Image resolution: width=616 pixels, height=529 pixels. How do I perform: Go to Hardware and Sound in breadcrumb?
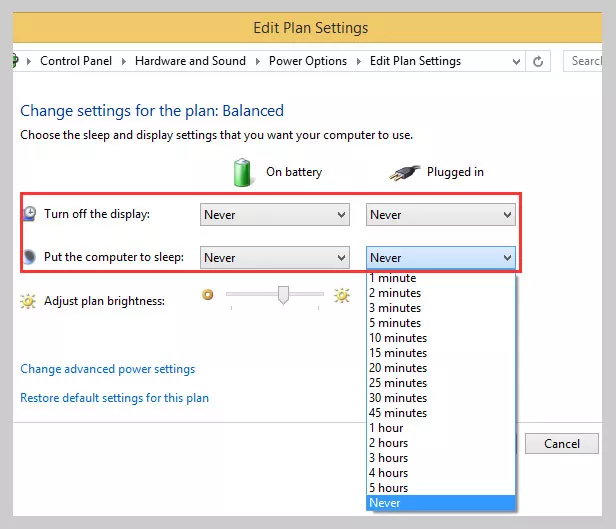[x=190, y=61]
